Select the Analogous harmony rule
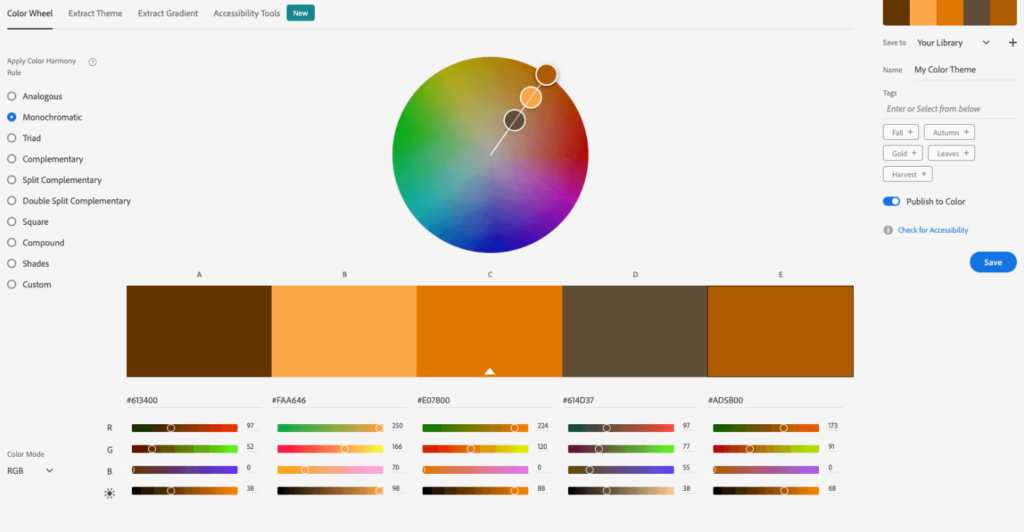The width and height of the screenshot is (1024, 532). coord(12,97)
